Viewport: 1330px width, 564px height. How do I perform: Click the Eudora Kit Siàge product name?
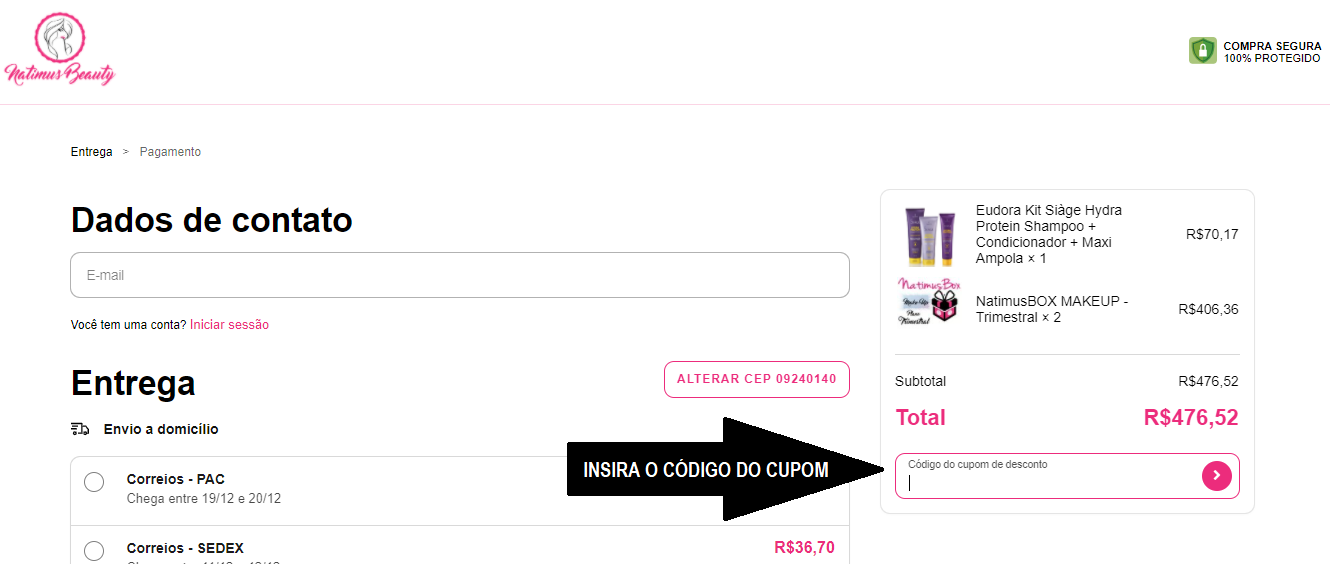tap(1048, 234)
